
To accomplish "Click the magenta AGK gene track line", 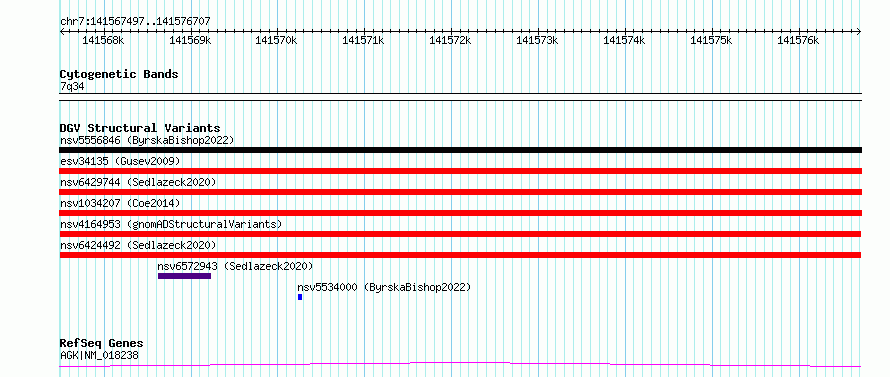I will point(460,365).
